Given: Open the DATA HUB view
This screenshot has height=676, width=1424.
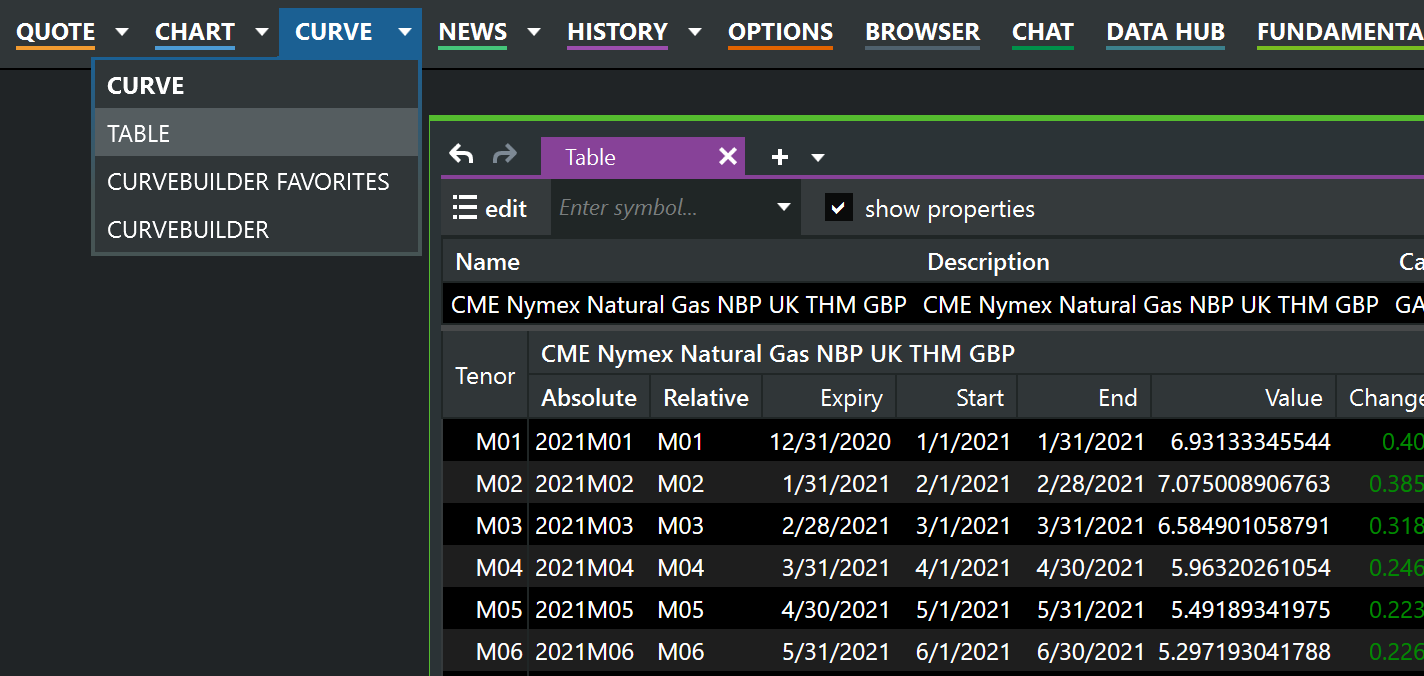Looking at the screenshot, I should [x=1166, y=32].
